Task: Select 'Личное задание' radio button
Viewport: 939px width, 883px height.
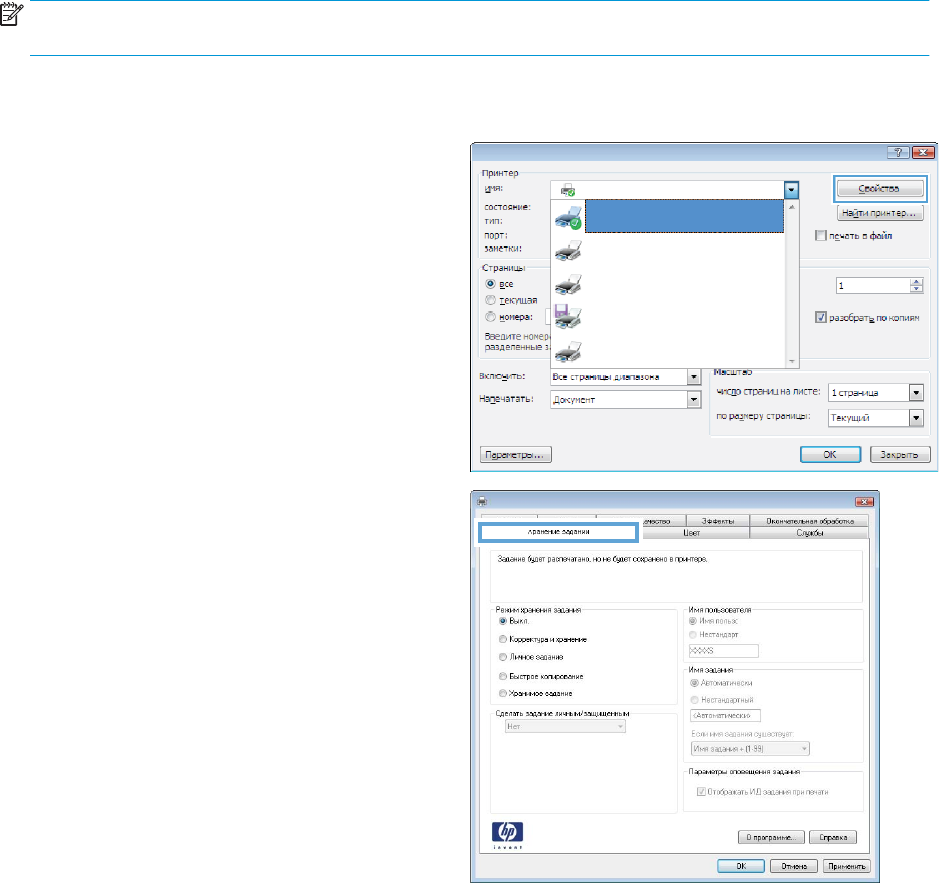Action: (x=501, y=657)
